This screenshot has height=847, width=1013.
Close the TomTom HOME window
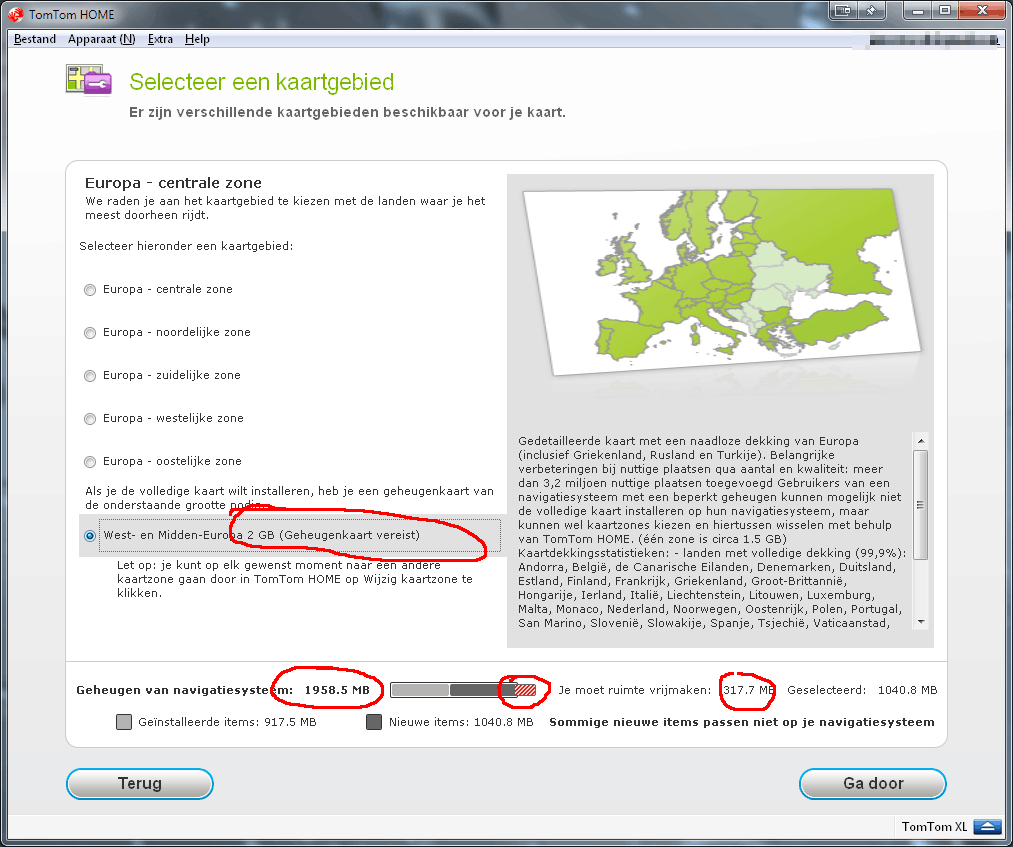(x=982, y=10)
